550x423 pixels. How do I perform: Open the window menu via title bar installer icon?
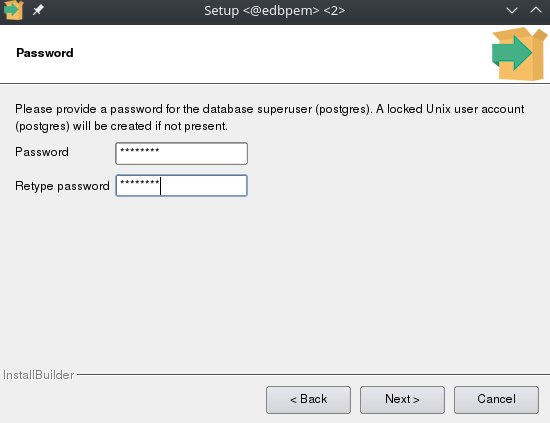tap(13, 10)
